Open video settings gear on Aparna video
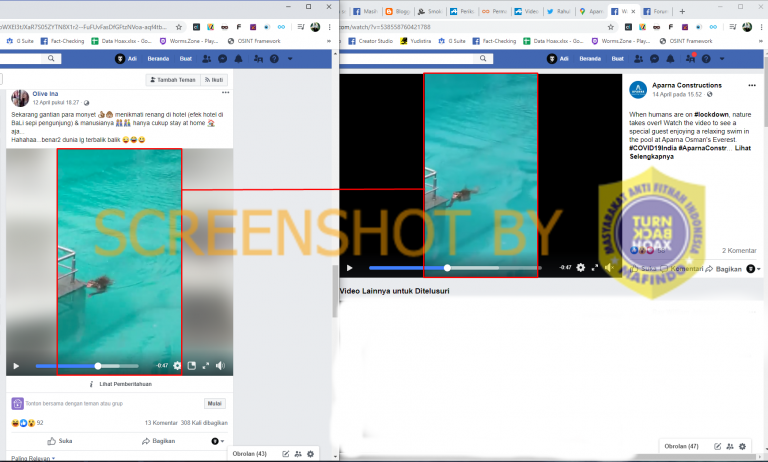 (x=580, y=267)
